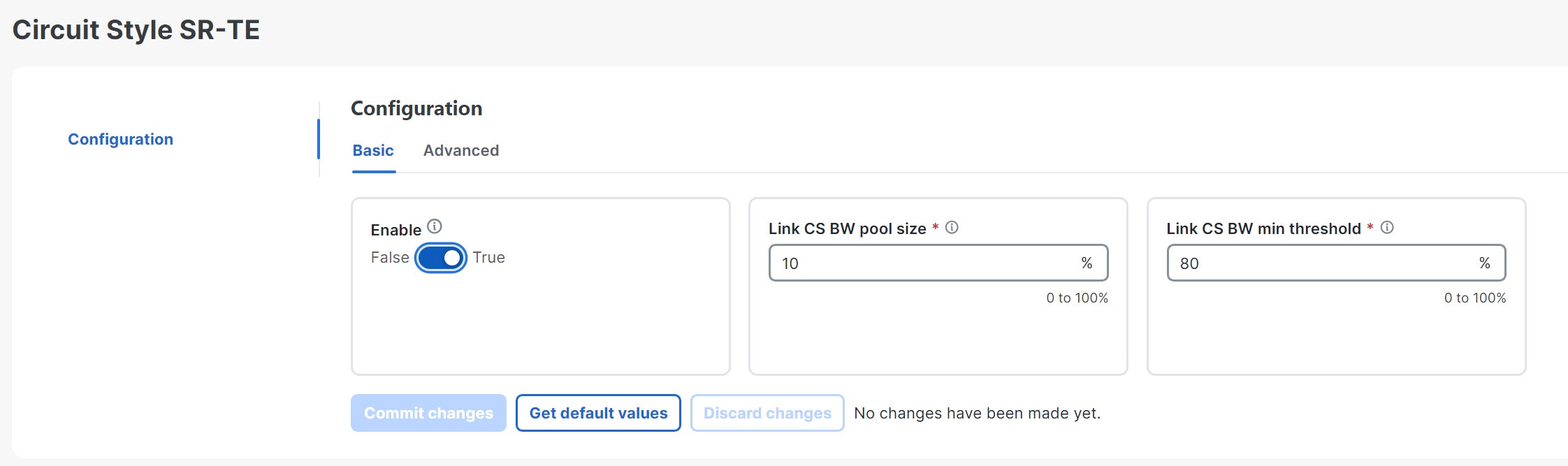Viewport: 1568px width, 466px height.
Task: Click the red asterisk beside Link CS BW pool size
Action: pyautogui.click(x=935, y=226)
